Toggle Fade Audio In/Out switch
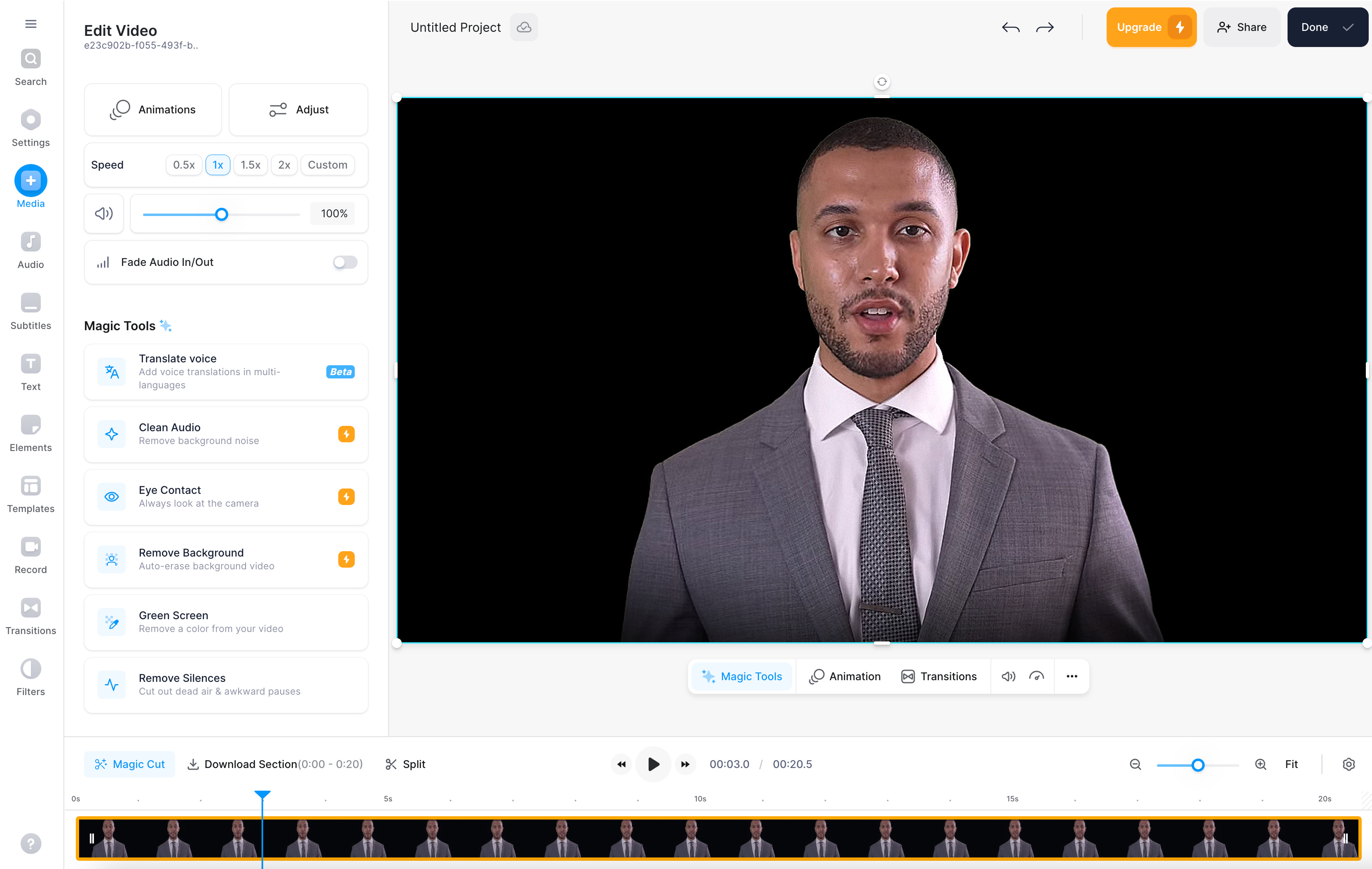The image size is (1372, 869). pyautogui.click(x=344, y=262)
